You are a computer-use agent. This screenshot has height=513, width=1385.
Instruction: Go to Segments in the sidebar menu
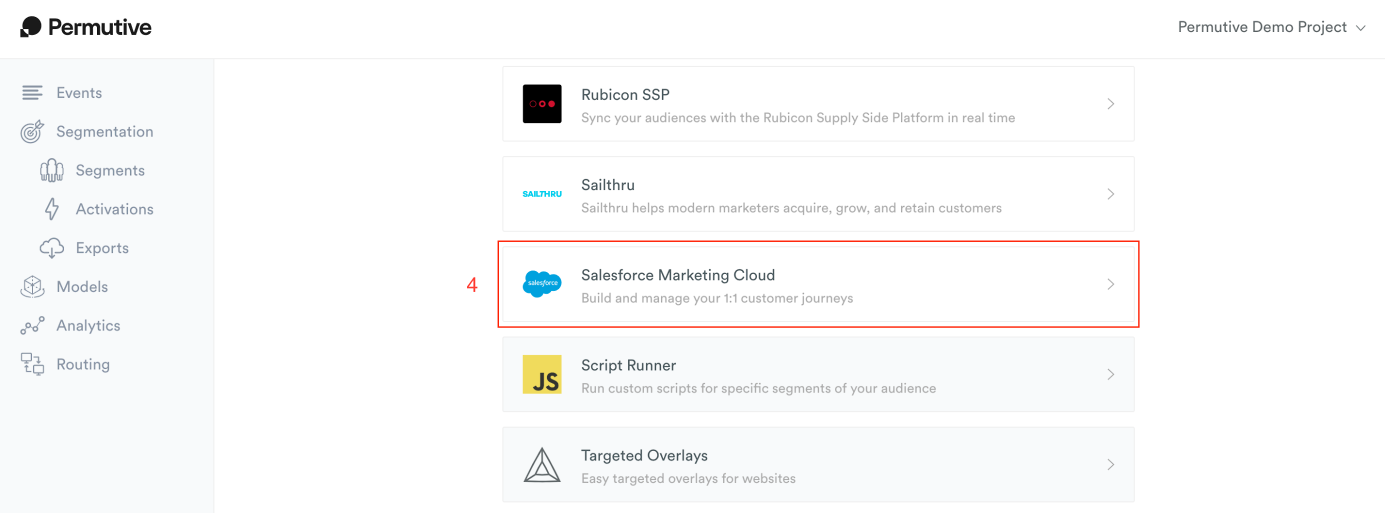(x=110, y=171)
